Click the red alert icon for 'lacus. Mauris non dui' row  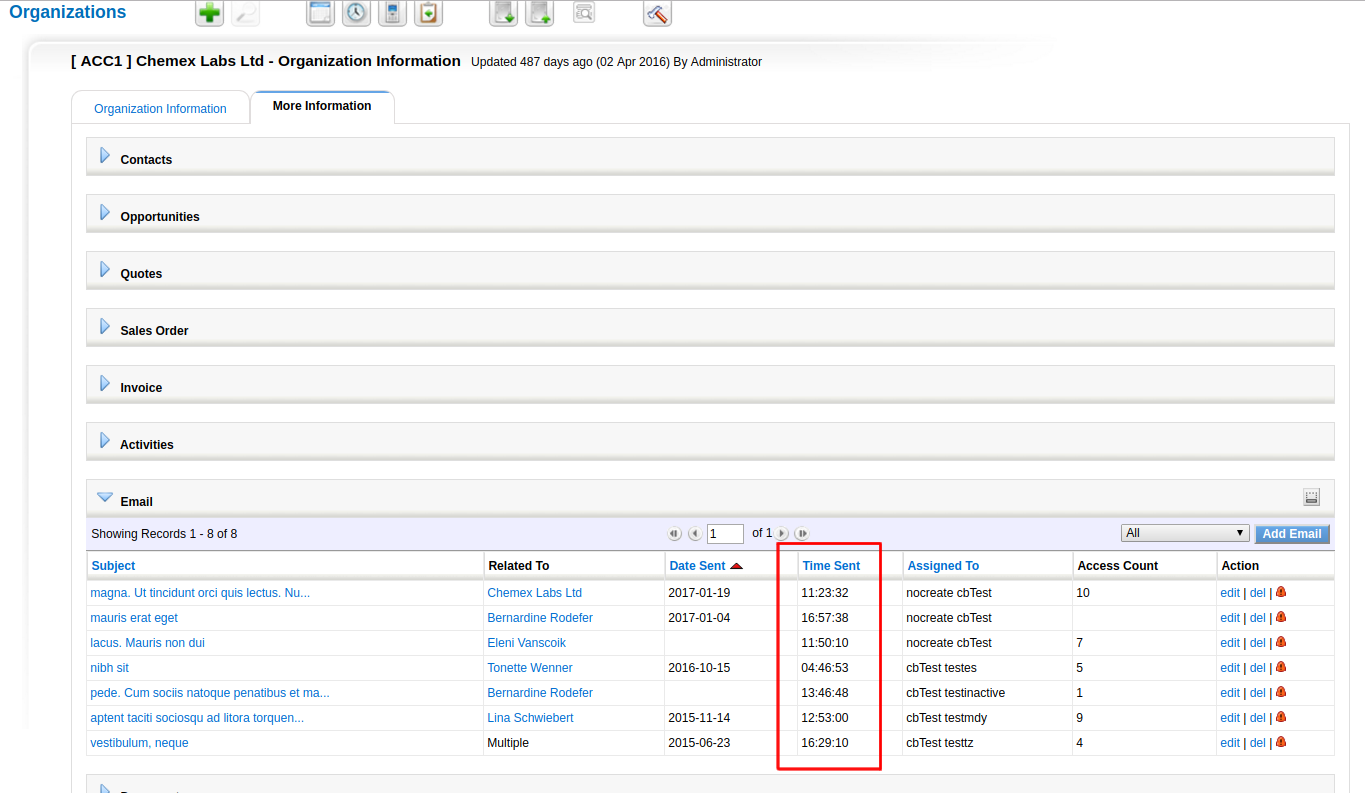pyautogui.click(x=1281, y=642)
